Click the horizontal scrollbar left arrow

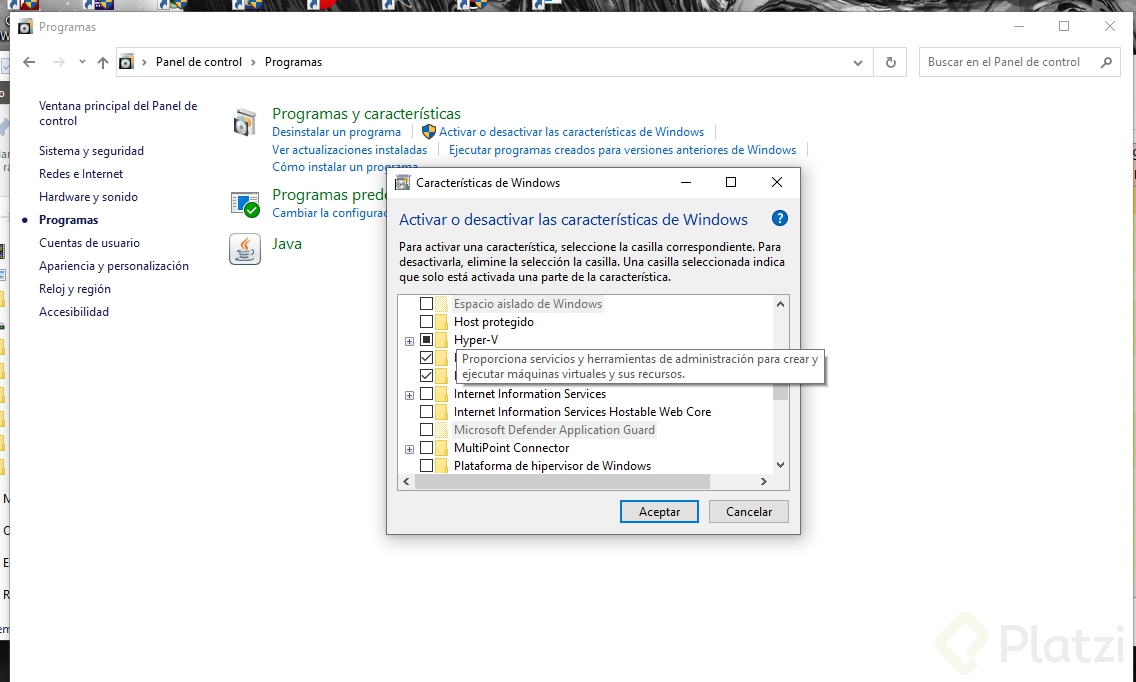click(406, 481)
